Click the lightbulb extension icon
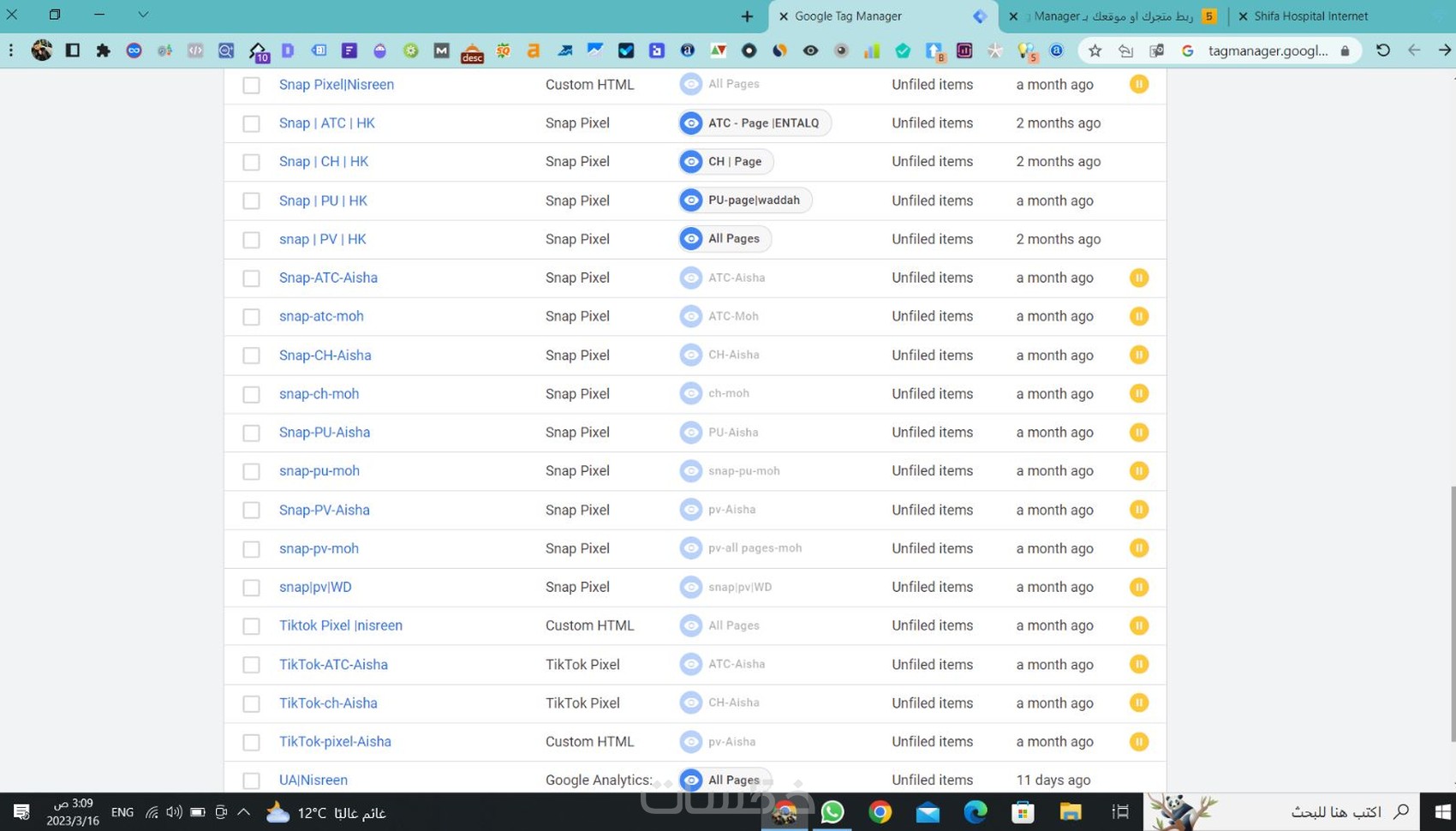This screenshot has width=1456, height=831. pos(1026,51)
